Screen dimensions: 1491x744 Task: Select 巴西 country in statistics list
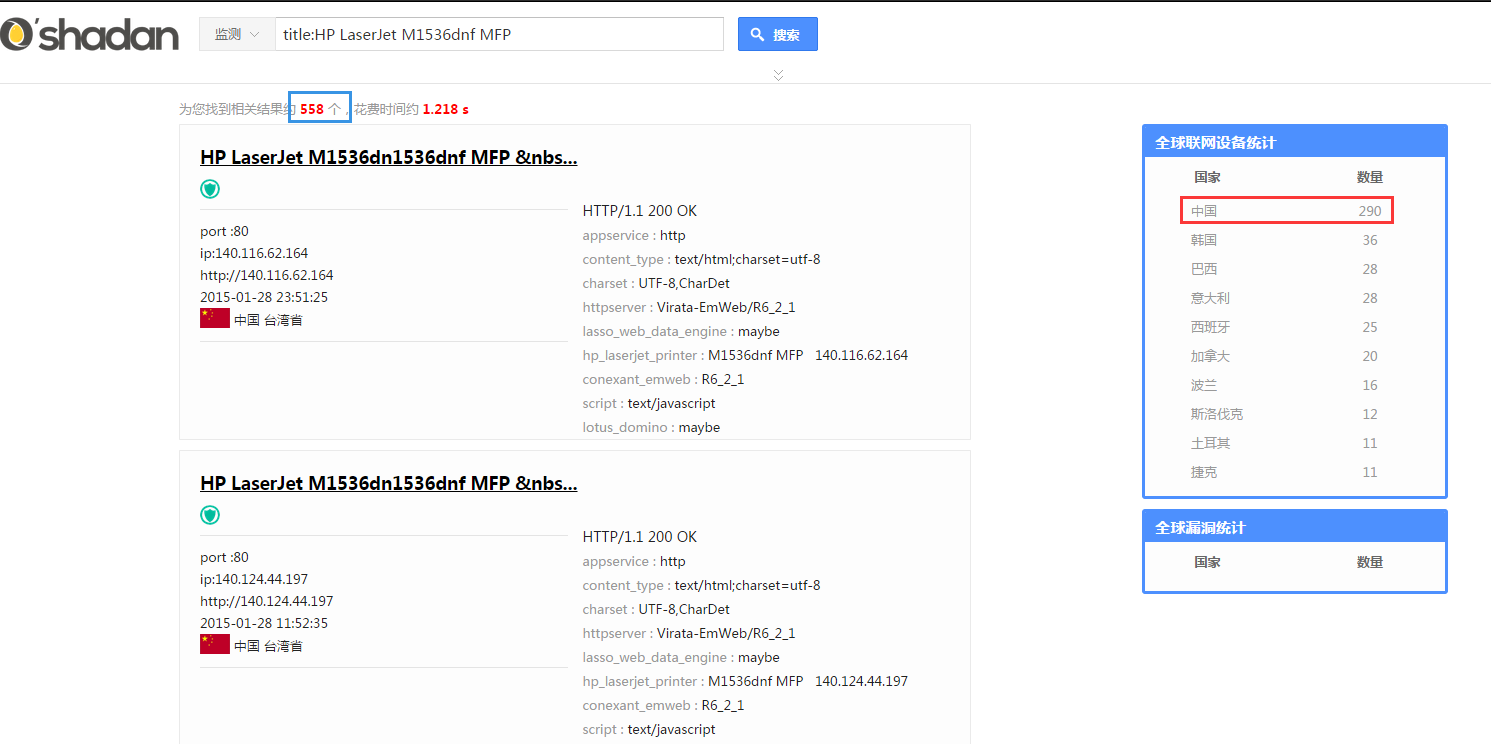pos(1204,269)
